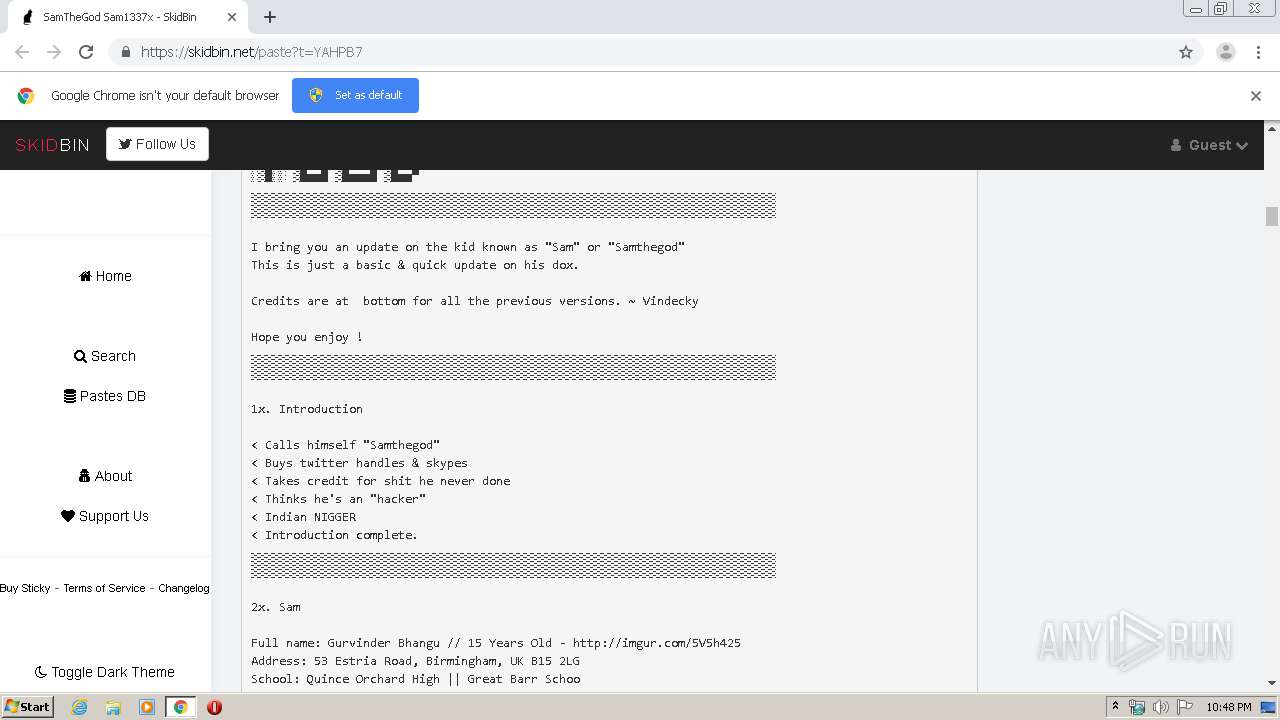Open the media player taskbar icon

coord(147,707)
